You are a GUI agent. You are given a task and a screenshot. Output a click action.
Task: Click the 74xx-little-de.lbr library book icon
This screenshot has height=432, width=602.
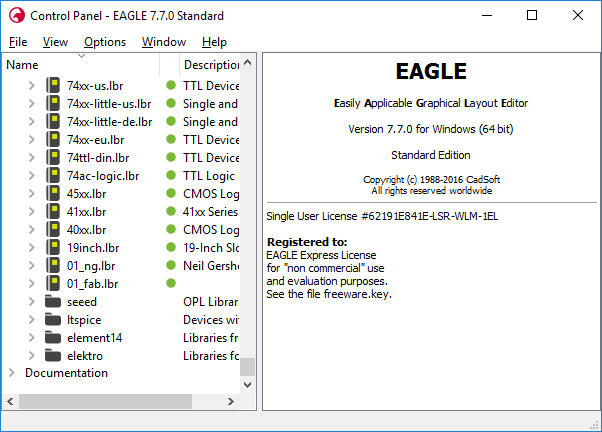[53, 121]
